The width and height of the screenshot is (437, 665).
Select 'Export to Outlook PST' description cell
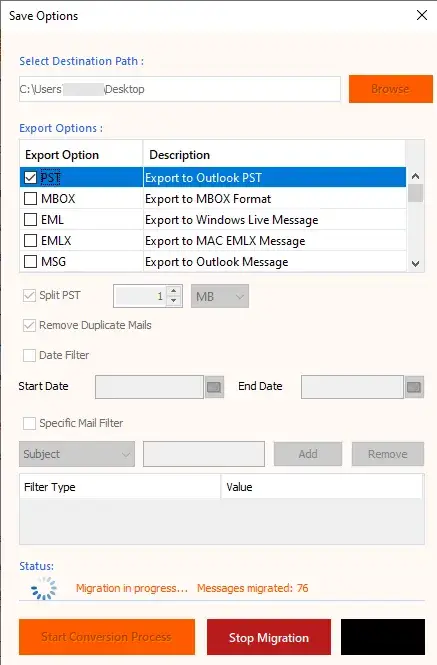pos(275,177)
